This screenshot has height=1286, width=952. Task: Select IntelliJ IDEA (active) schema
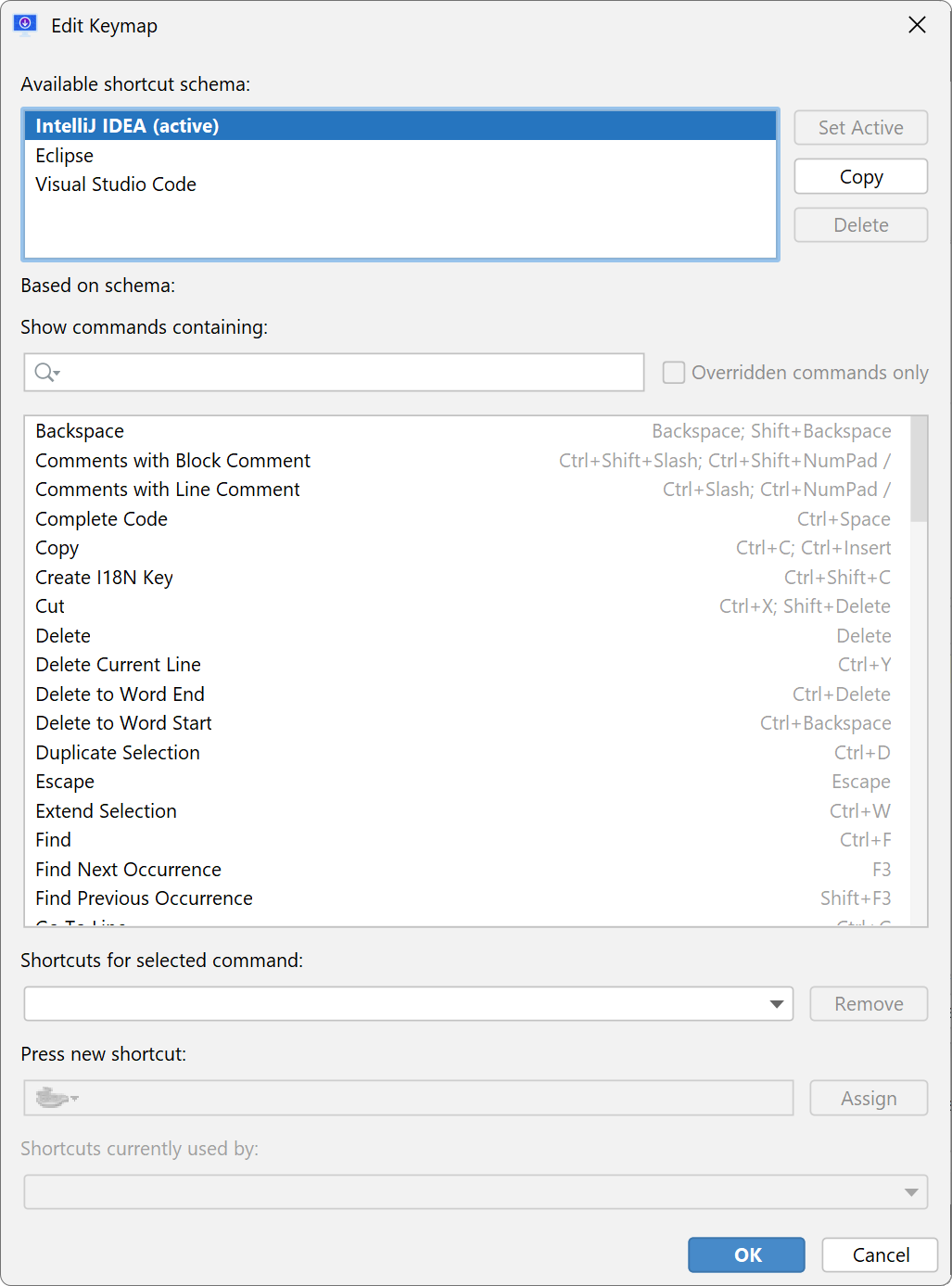[400, 126]
